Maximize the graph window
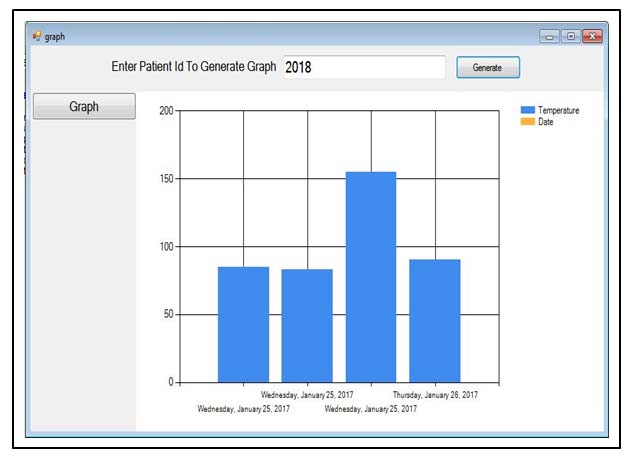 coord(571,36)
